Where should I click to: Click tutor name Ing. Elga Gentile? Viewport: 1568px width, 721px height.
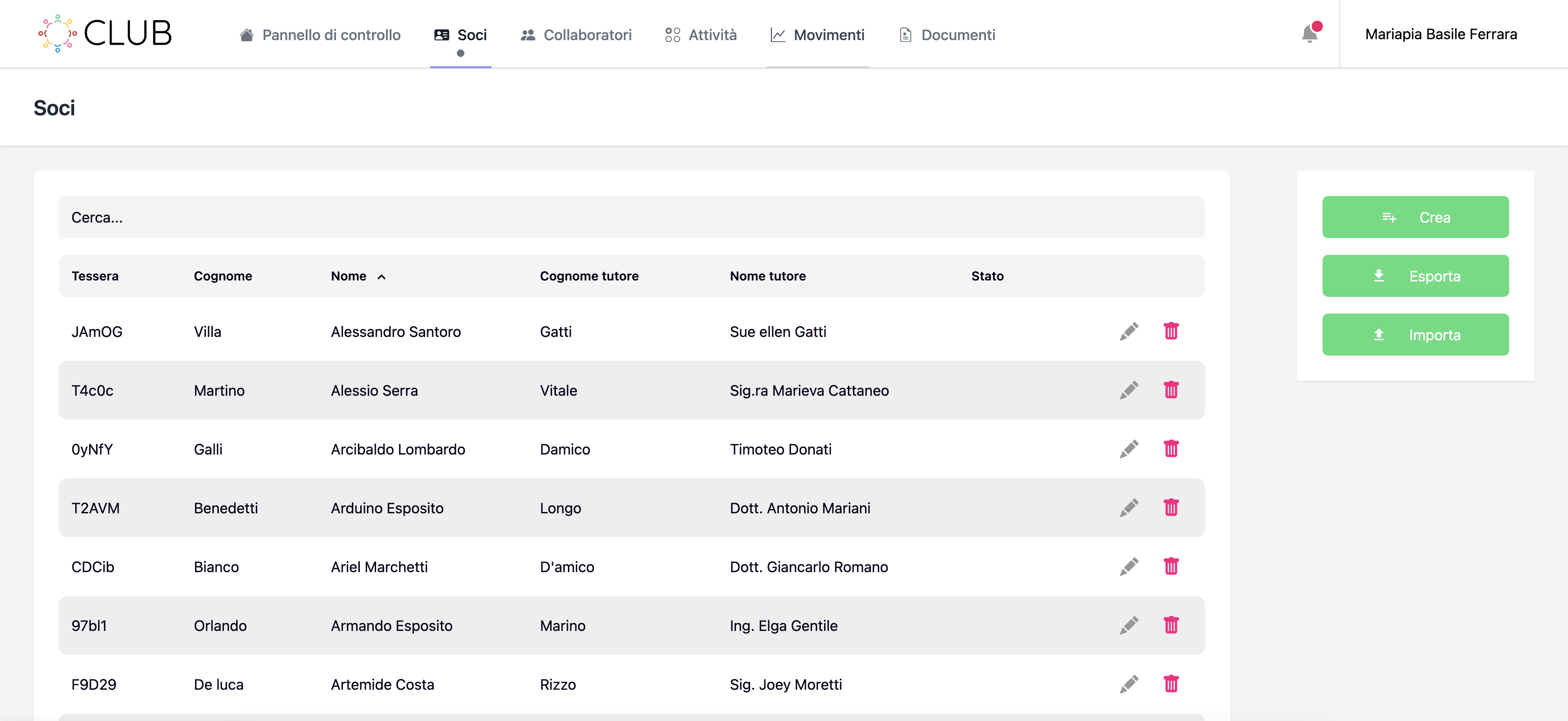pyautogui.click(x=784, y=625)
